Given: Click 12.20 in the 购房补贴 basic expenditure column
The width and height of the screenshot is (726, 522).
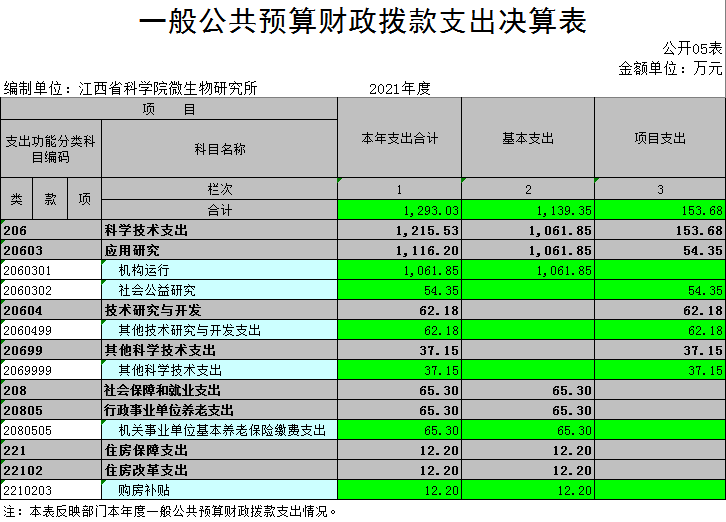Looking at the screenshot, I should coord(528,490).
